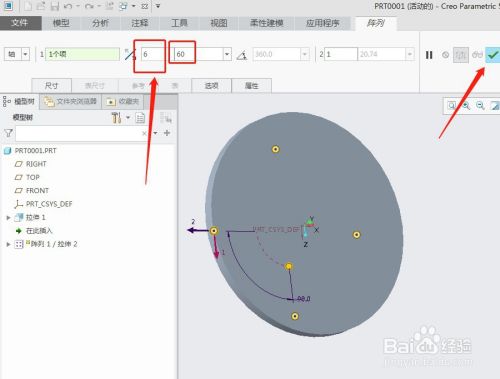Select the TOP datum plane
500x379 pixels.
pos(33,177)
